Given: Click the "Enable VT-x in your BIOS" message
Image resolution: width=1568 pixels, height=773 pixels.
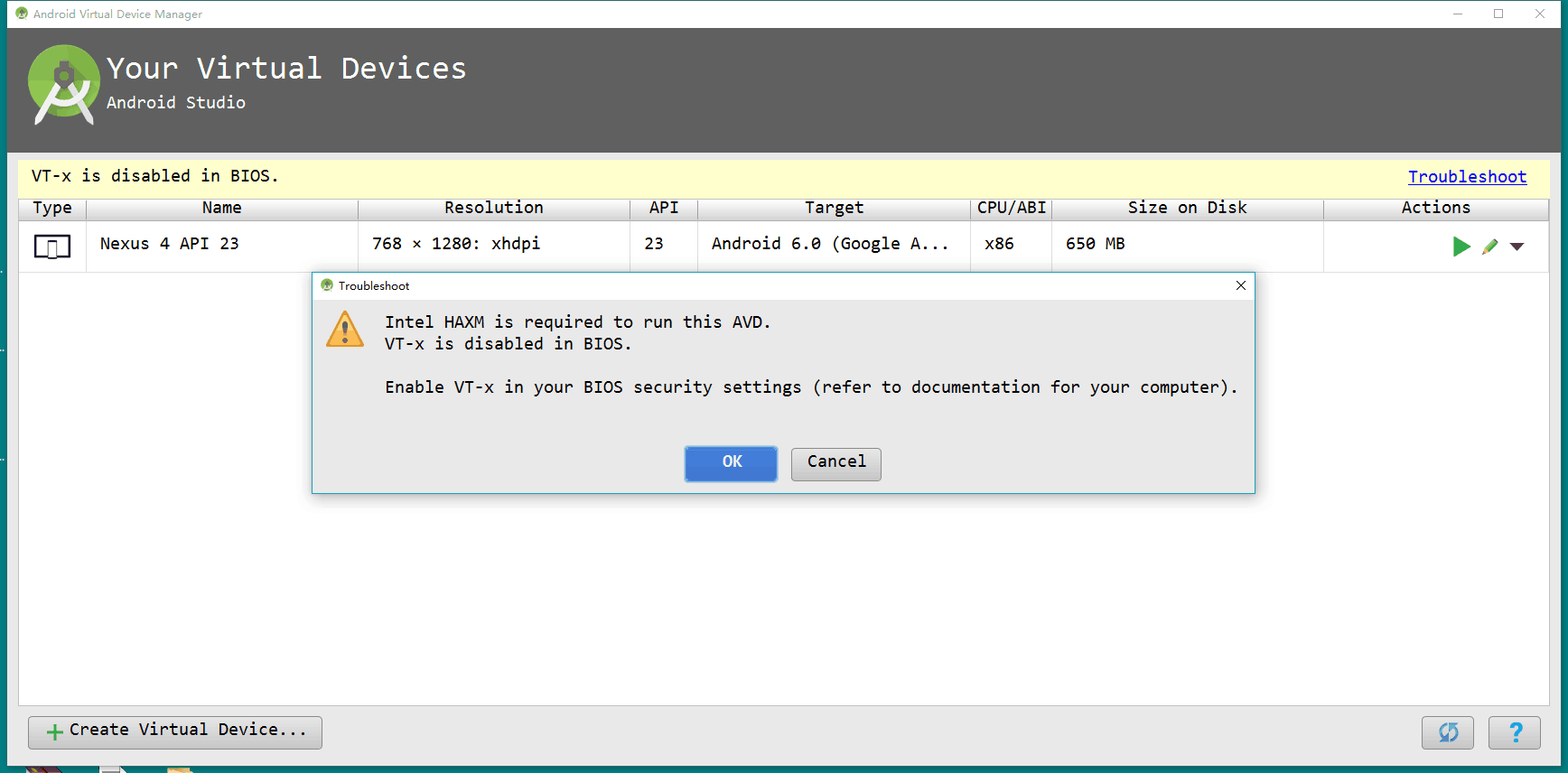Looking at the screenshot, I should (x=811, y=387).
